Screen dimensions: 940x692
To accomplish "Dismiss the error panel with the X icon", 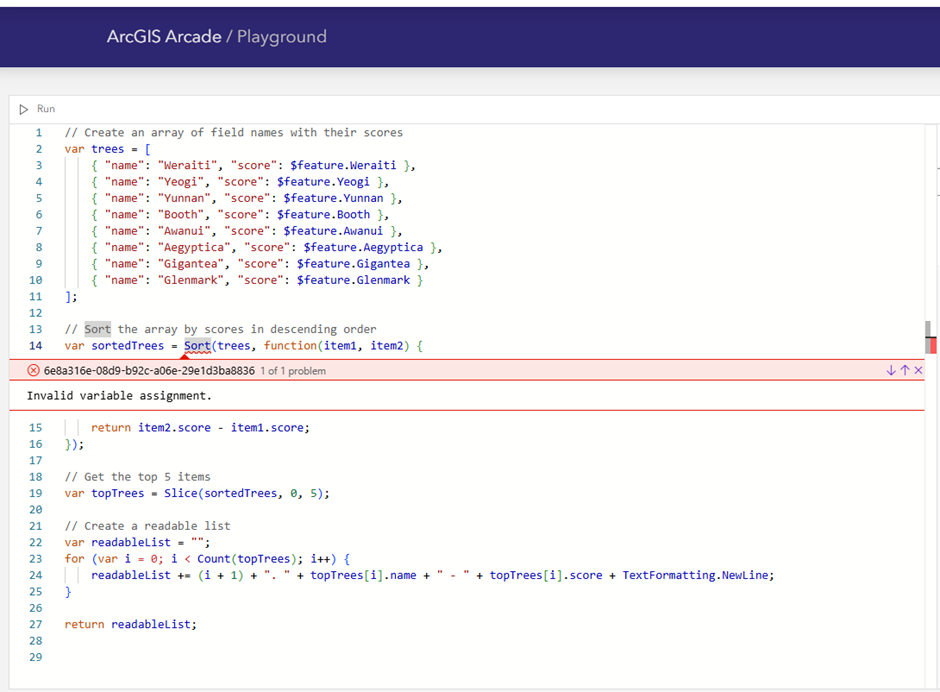I will click(x=919, y=369).
